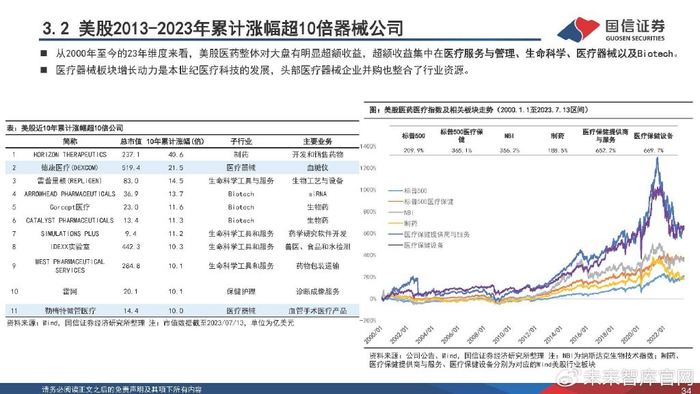This screenshot has width=700, height=394.
Task: Click the chart source note starting '资料来源：公司公告'
Action: (x=524, y=360)
